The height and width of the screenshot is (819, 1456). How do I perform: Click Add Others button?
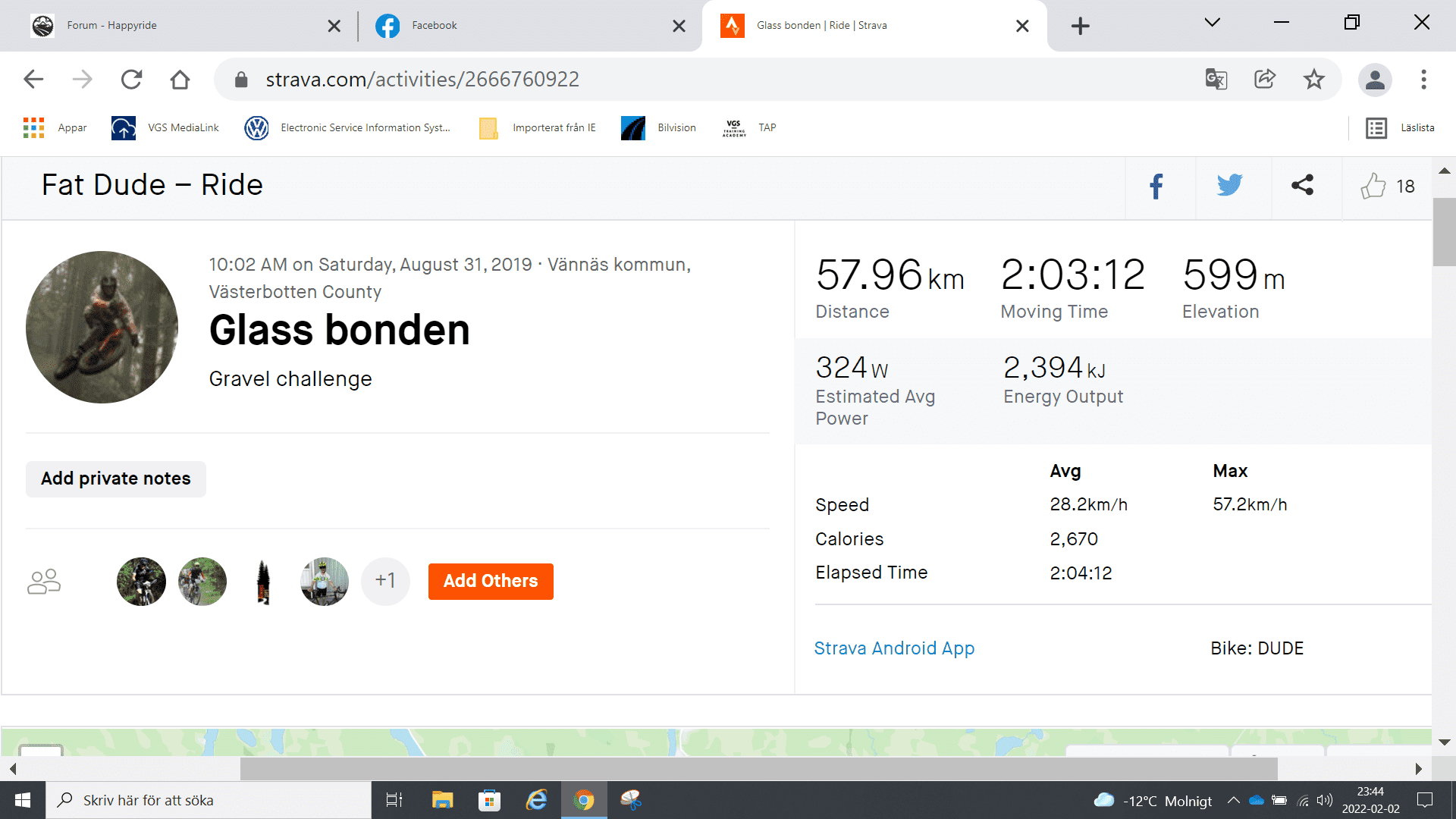[x=491, y=582]
